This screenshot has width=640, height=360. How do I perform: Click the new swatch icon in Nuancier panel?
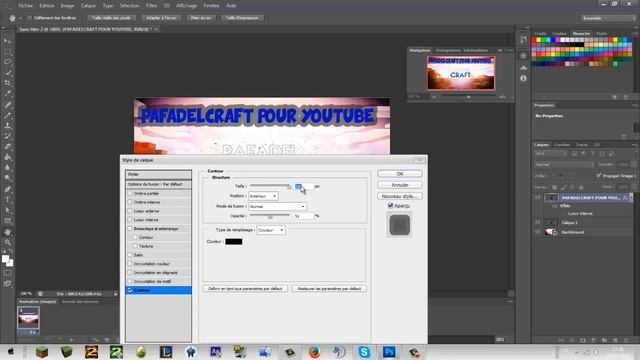coord(615,97)
